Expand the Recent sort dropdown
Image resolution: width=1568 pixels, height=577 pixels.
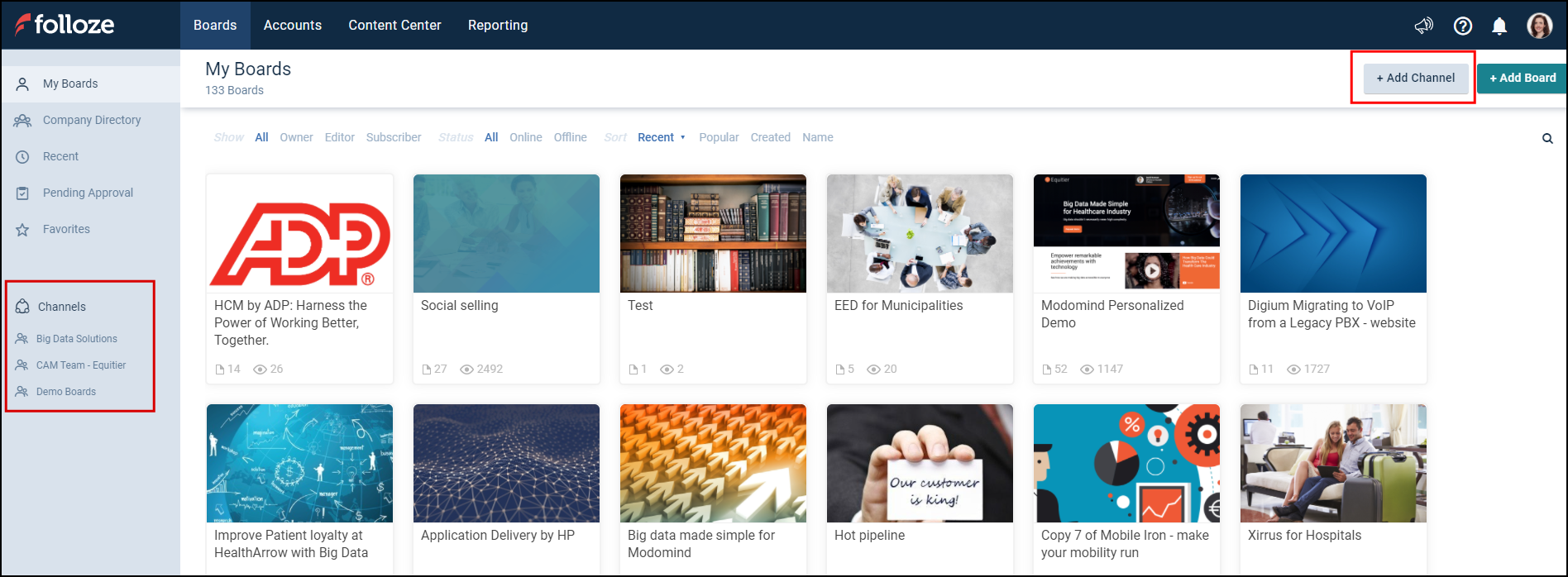point(661,137)
